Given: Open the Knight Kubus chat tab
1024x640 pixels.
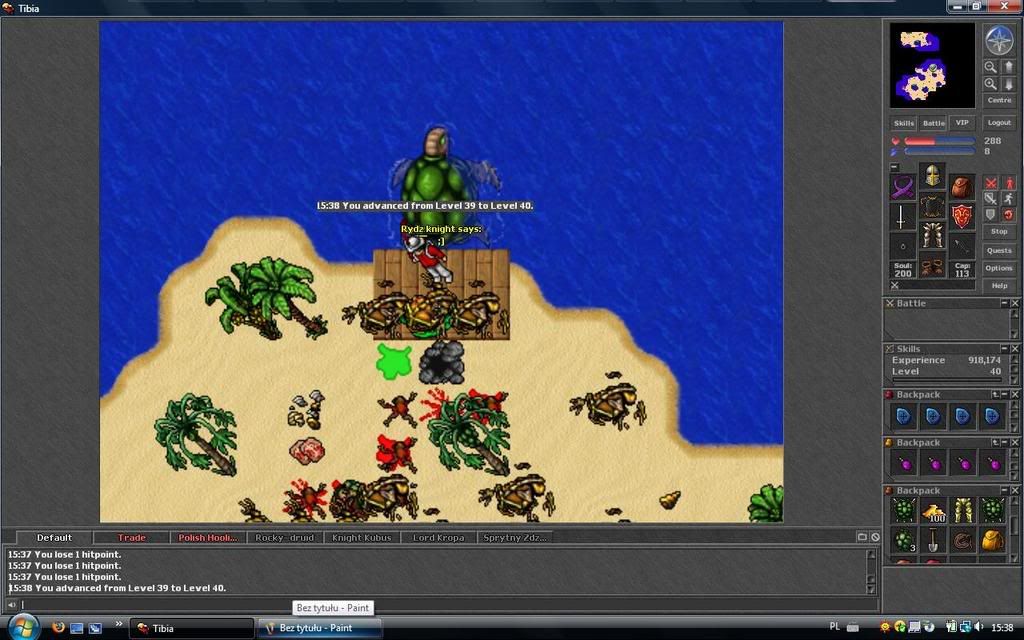Looking at the screenshot, I should (x=361, y=537).
